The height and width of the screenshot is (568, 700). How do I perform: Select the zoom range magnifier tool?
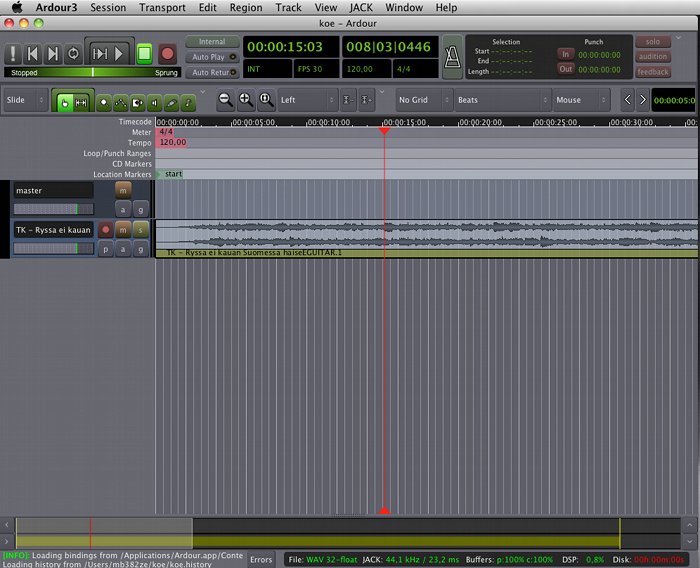click(104, 103)
